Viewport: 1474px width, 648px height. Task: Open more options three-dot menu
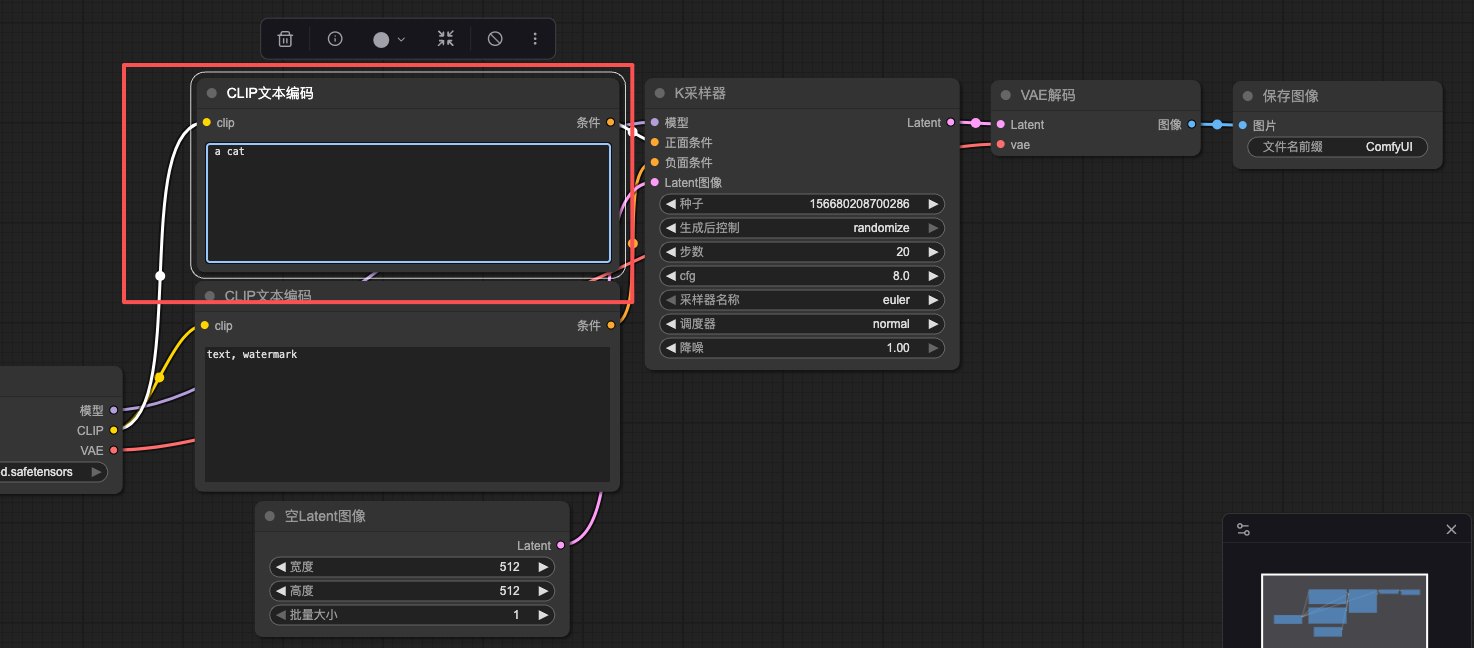[535, 39]
